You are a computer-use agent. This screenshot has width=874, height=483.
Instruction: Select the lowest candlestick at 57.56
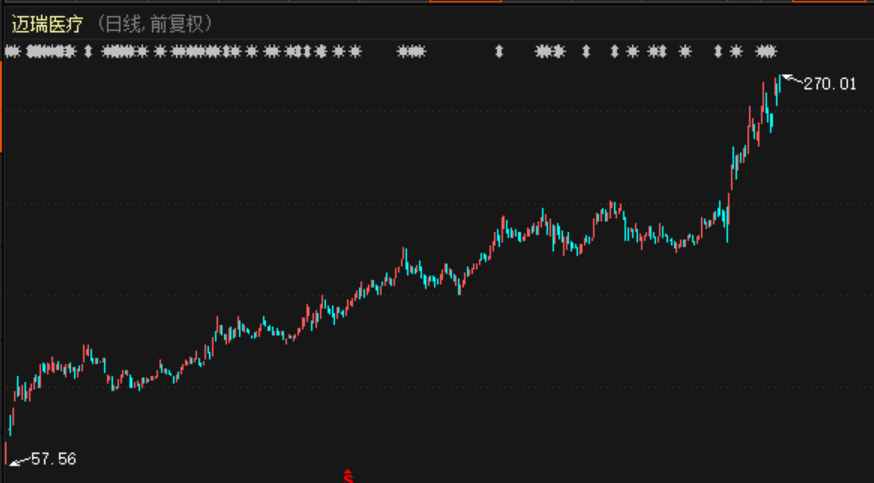[x=6, y=452]
